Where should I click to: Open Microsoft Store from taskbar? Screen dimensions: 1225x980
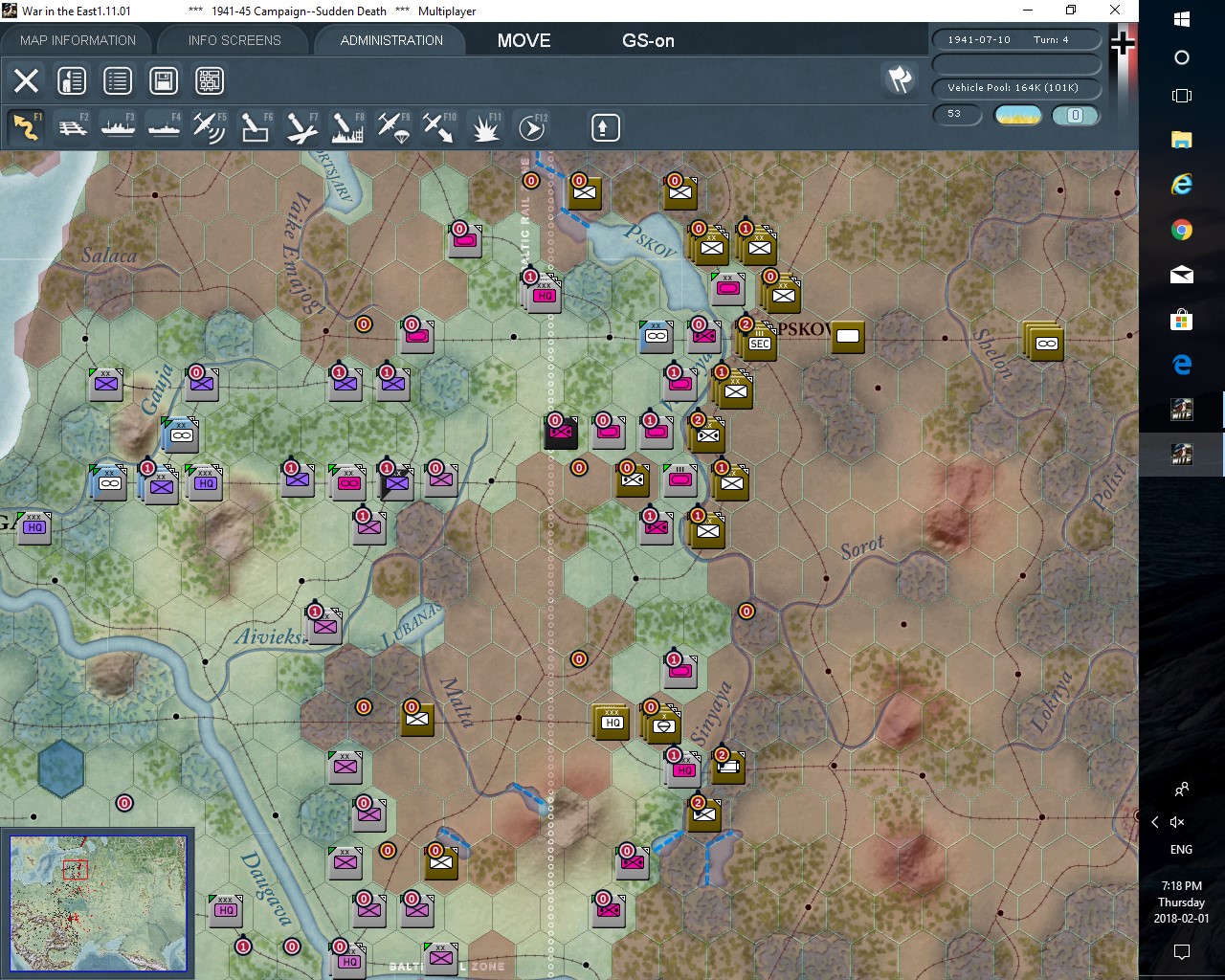[1182, 320]
